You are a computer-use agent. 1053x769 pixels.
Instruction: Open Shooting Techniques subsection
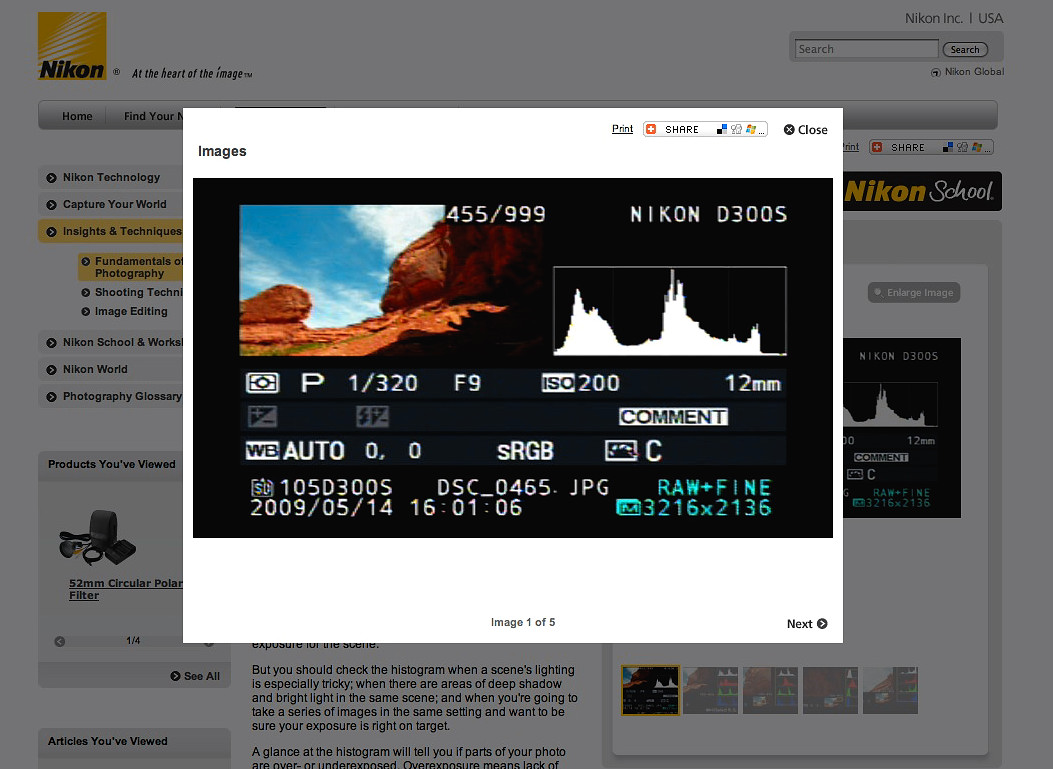[x=132, y=292]
